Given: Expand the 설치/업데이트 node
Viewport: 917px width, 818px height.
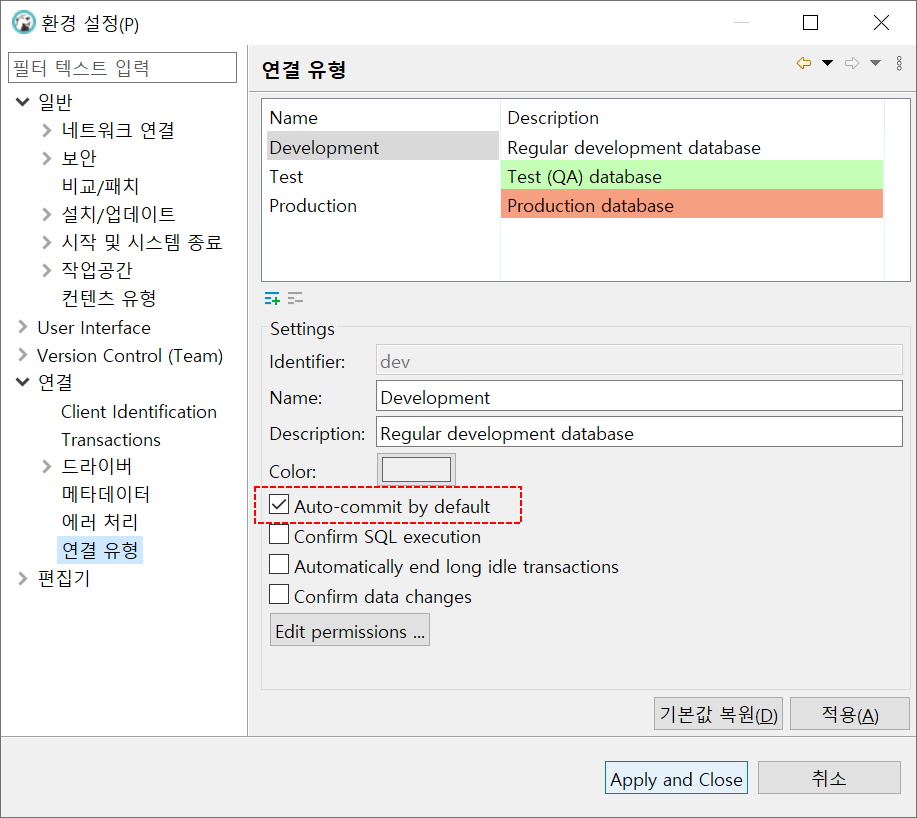Looking at the screenshot, I should tap(47, 214).
